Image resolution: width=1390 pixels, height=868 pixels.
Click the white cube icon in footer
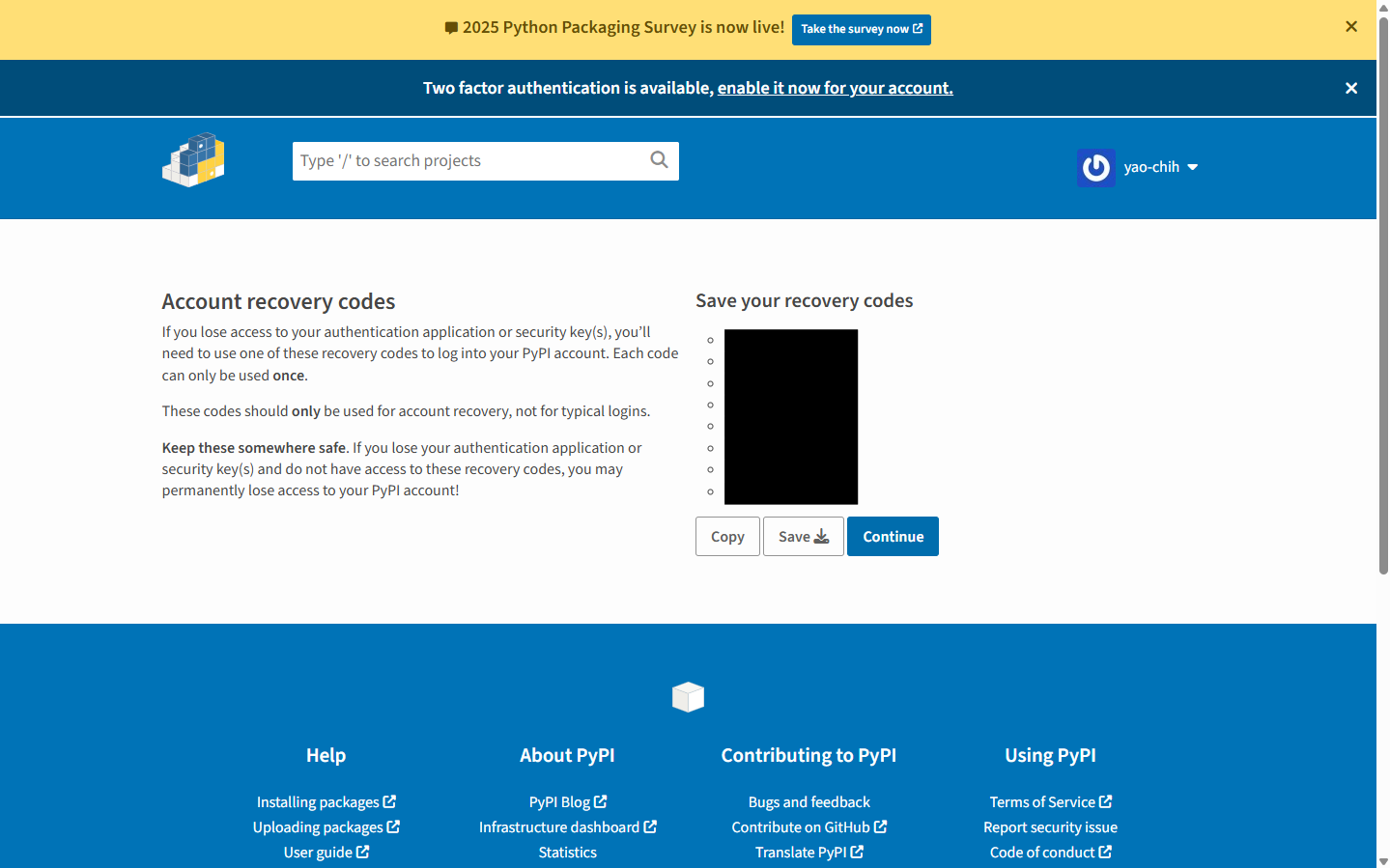pyautogui.click(x=688, y=697)
